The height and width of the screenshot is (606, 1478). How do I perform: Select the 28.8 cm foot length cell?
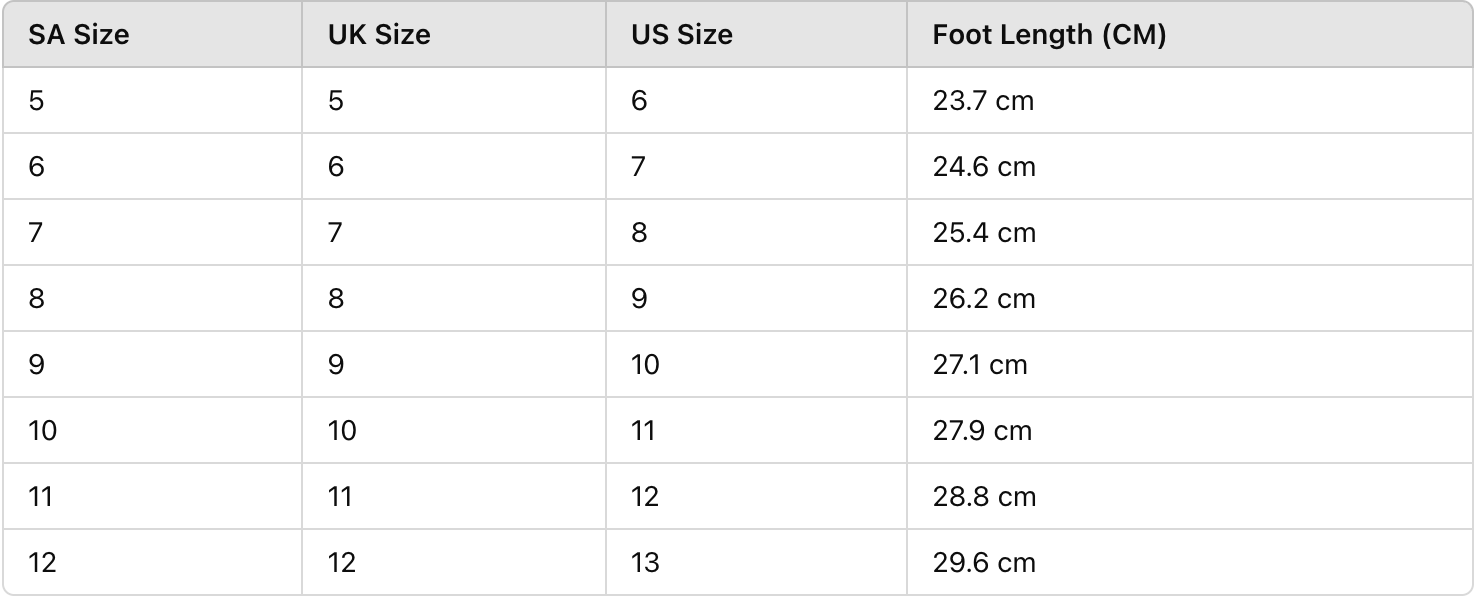(x=1190, y=496)
